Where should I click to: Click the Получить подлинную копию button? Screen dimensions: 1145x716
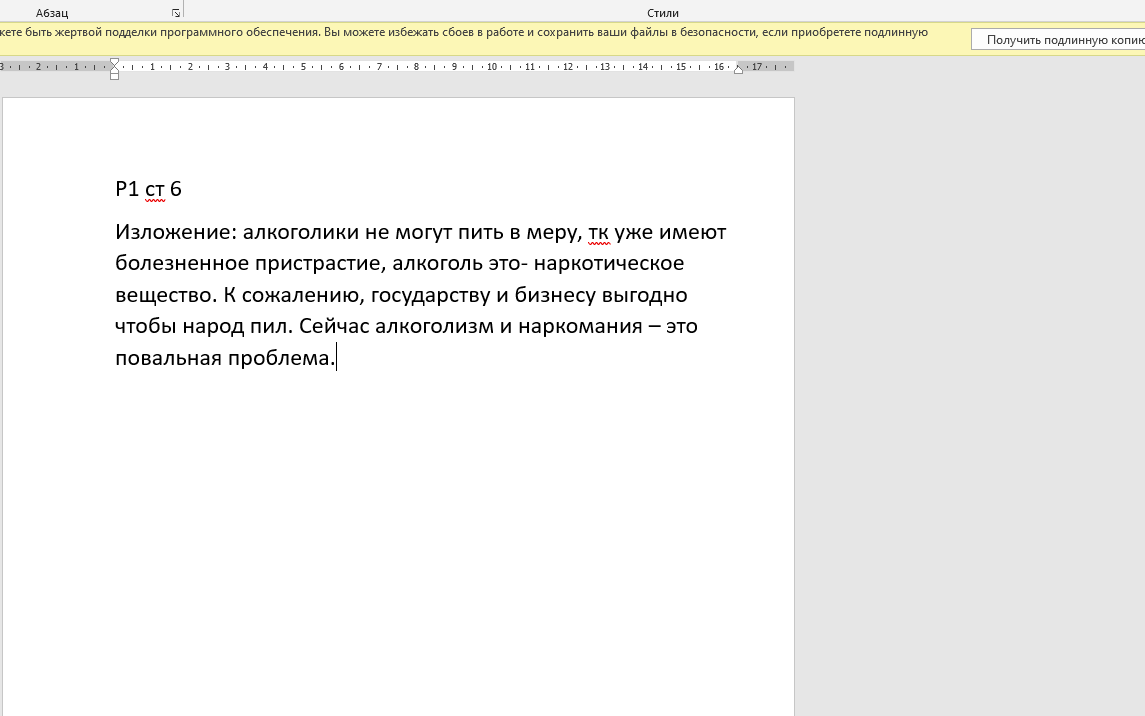coord(1060,40)
